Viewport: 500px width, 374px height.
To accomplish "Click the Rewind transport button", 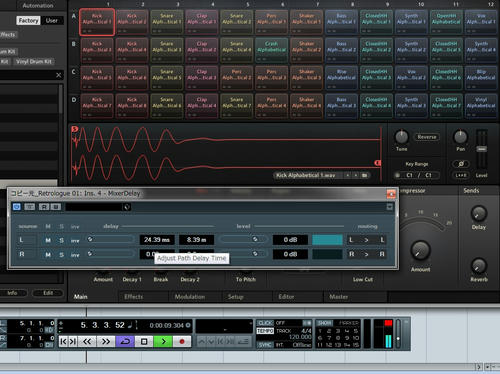I will (x=87, y=341).
